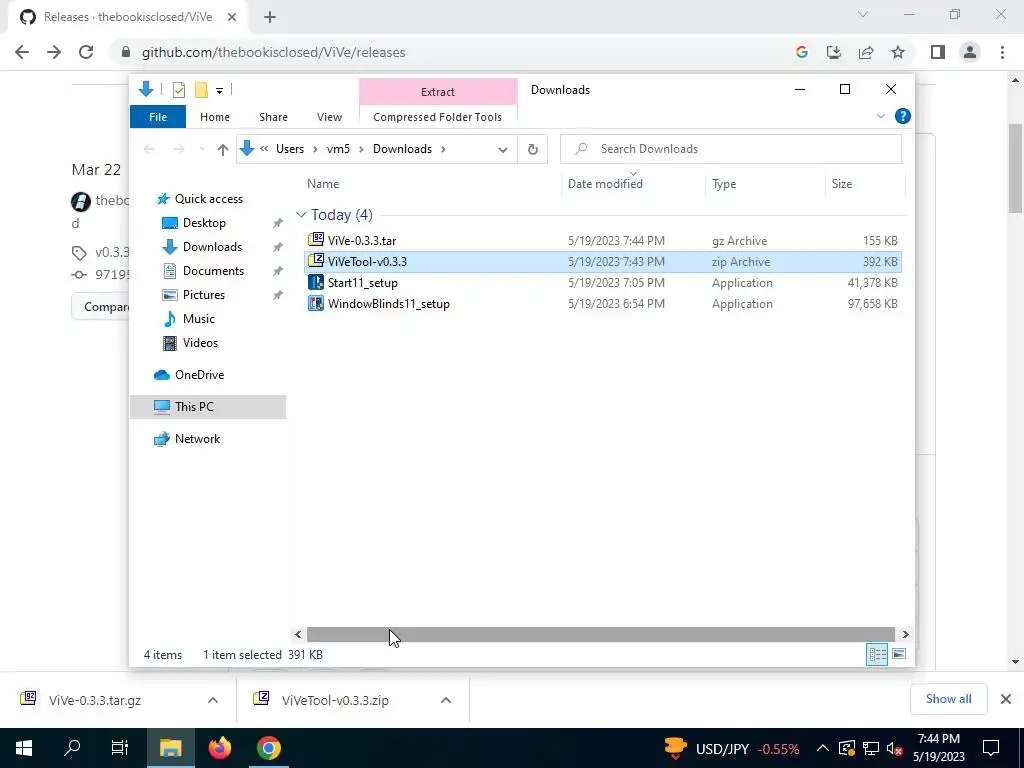Open Quick access in navigation pane
Screen dimensions: 1024x768
point(209,199)
